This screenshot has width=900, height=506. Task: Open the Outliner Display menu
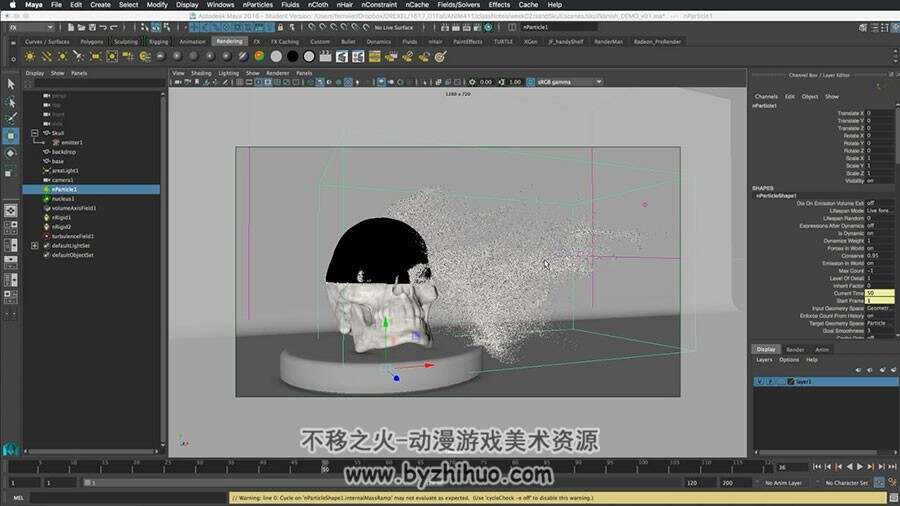[34, 73]
